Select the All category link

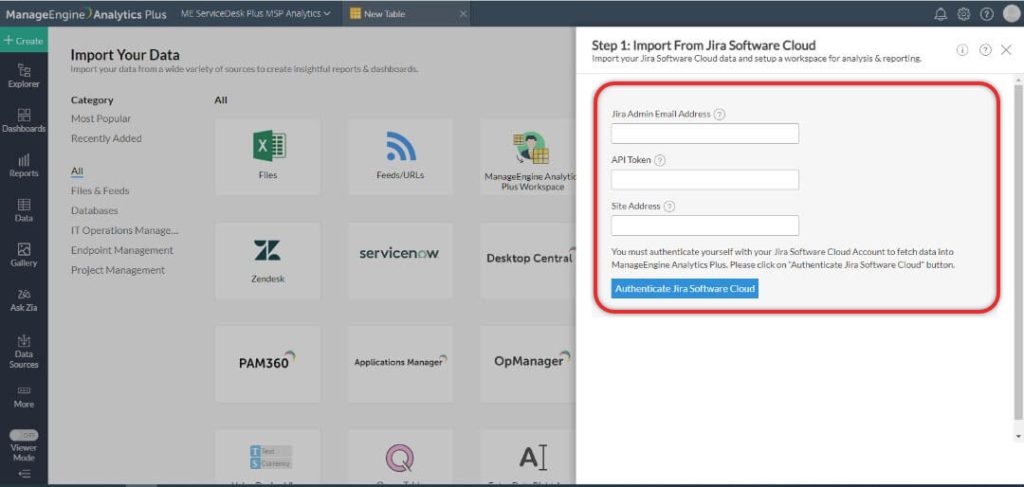click(x=77, y=171)
